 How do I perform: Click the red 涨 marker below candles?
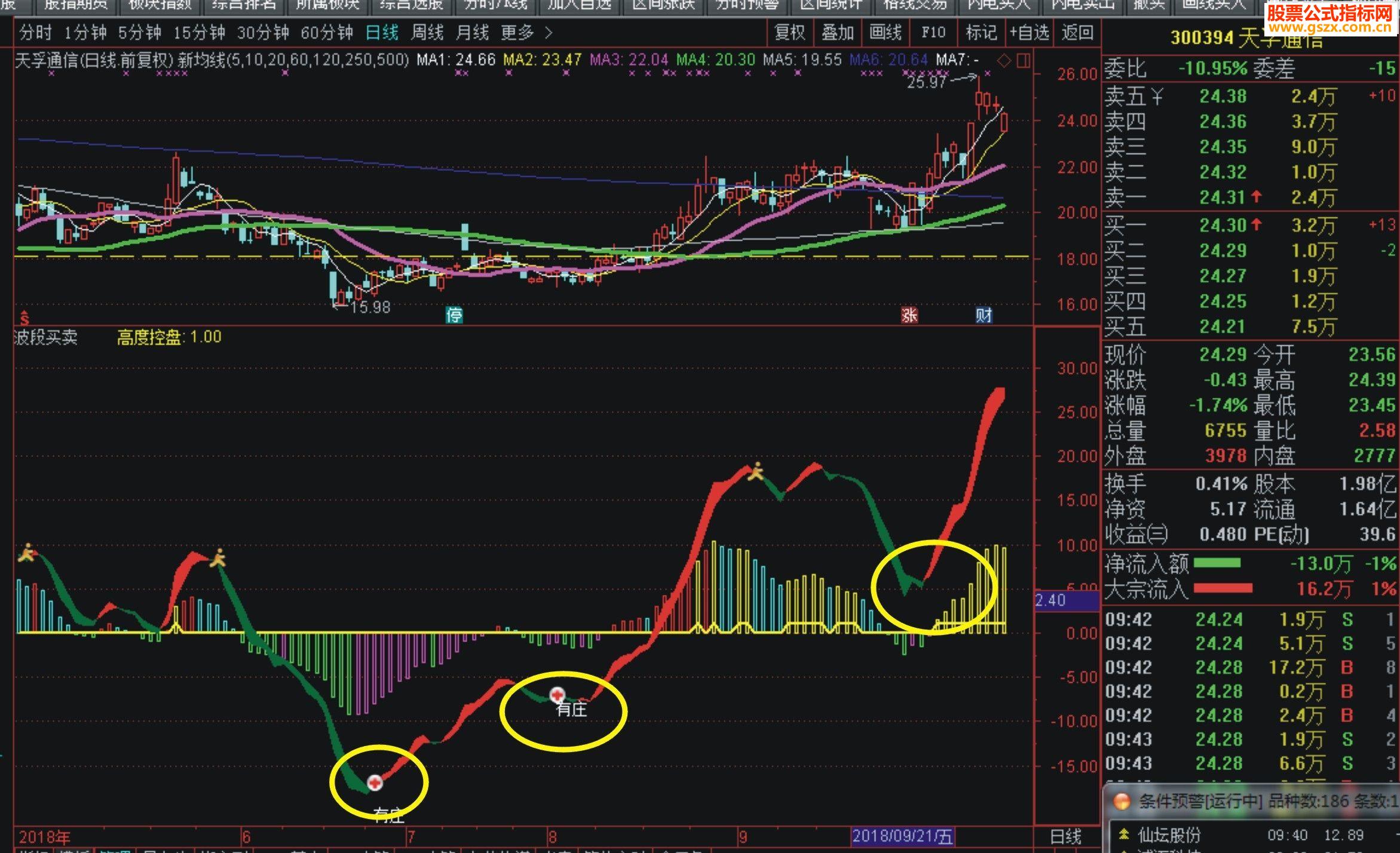(x=909, y=315)
